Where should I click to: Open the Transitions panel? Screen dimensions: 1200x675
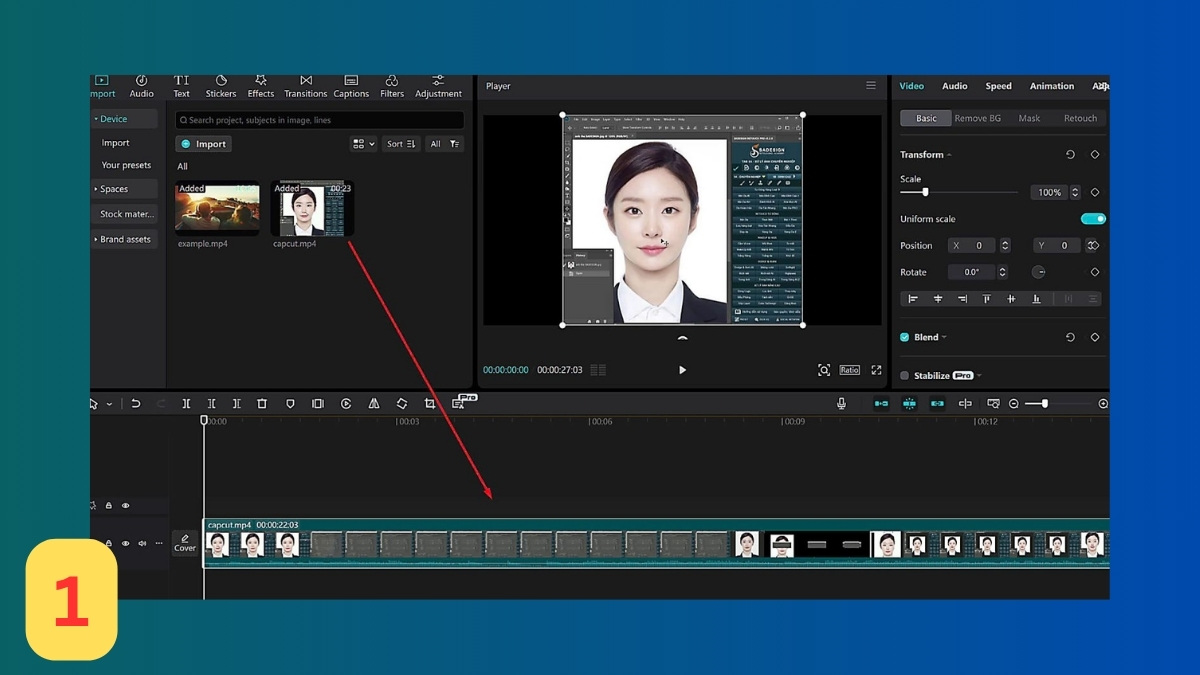click(x=305, y=86)
